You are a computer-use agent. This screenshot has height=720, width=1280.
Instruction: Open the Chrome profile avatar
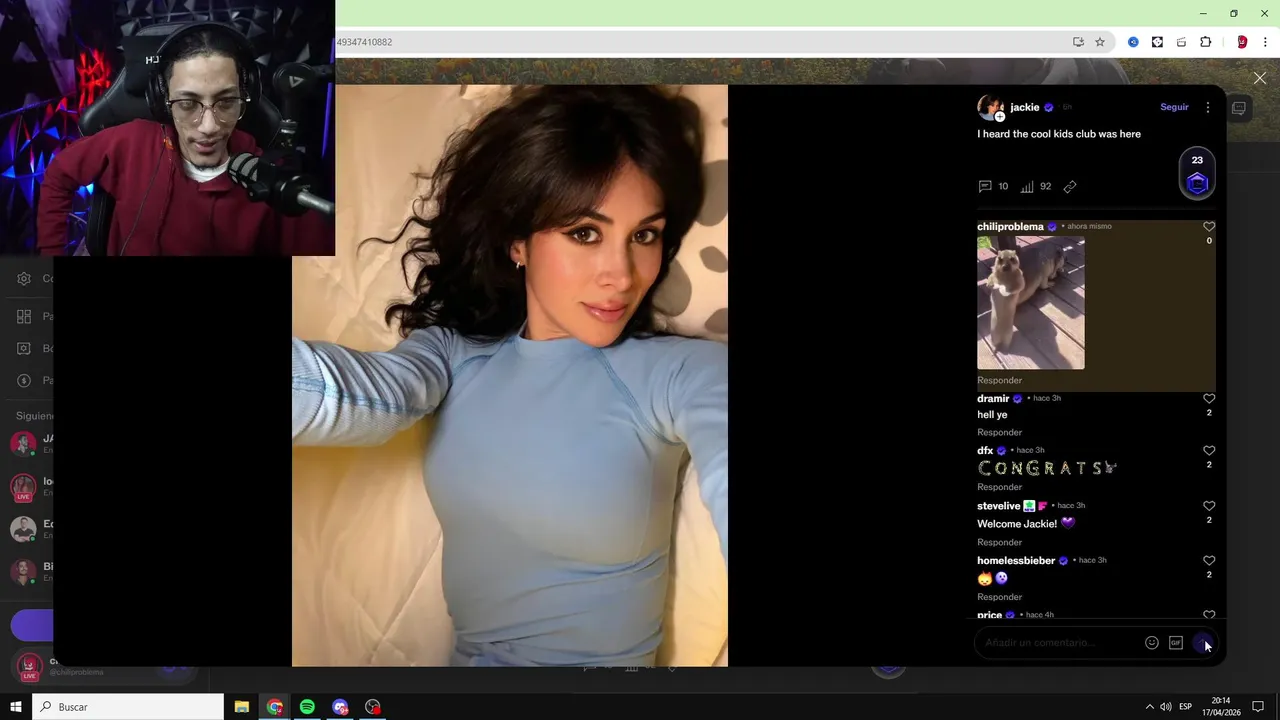[x=1242, y=42]
